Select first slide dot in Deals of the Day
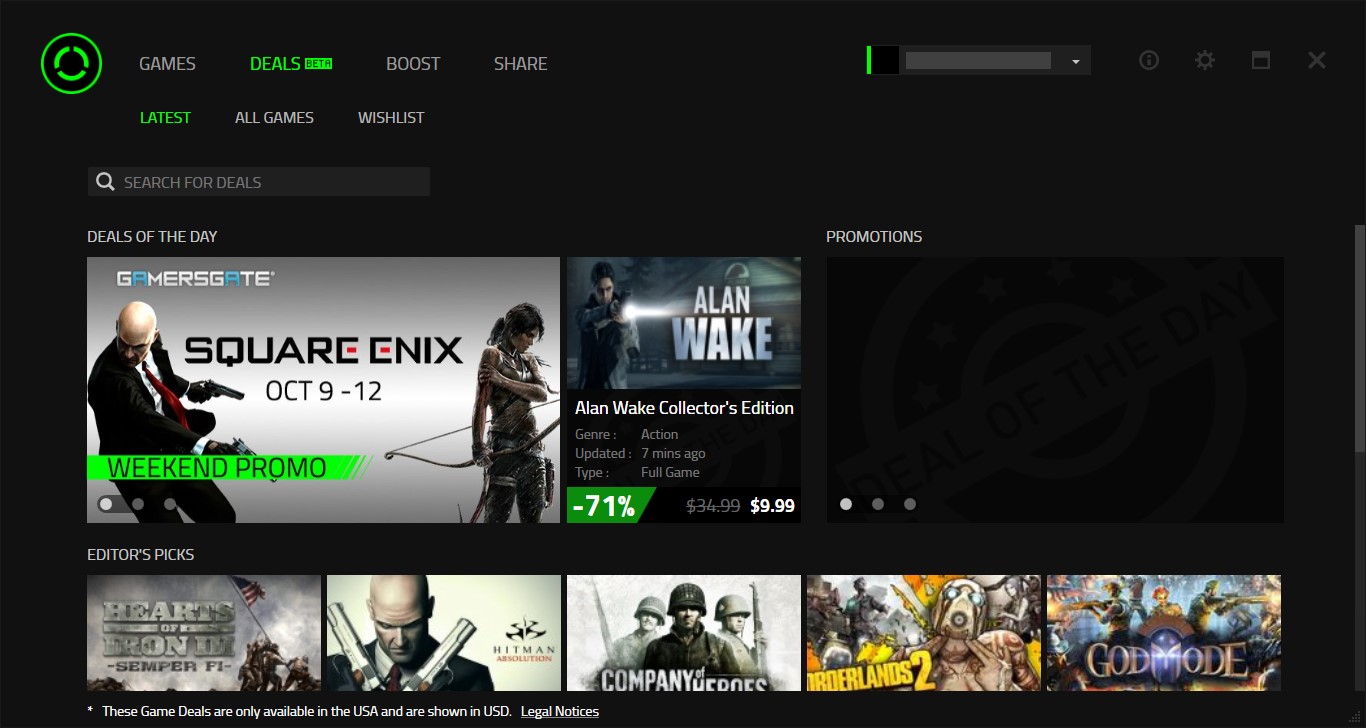The height and width of the screenshot is (728, 1366). (106, 504)
